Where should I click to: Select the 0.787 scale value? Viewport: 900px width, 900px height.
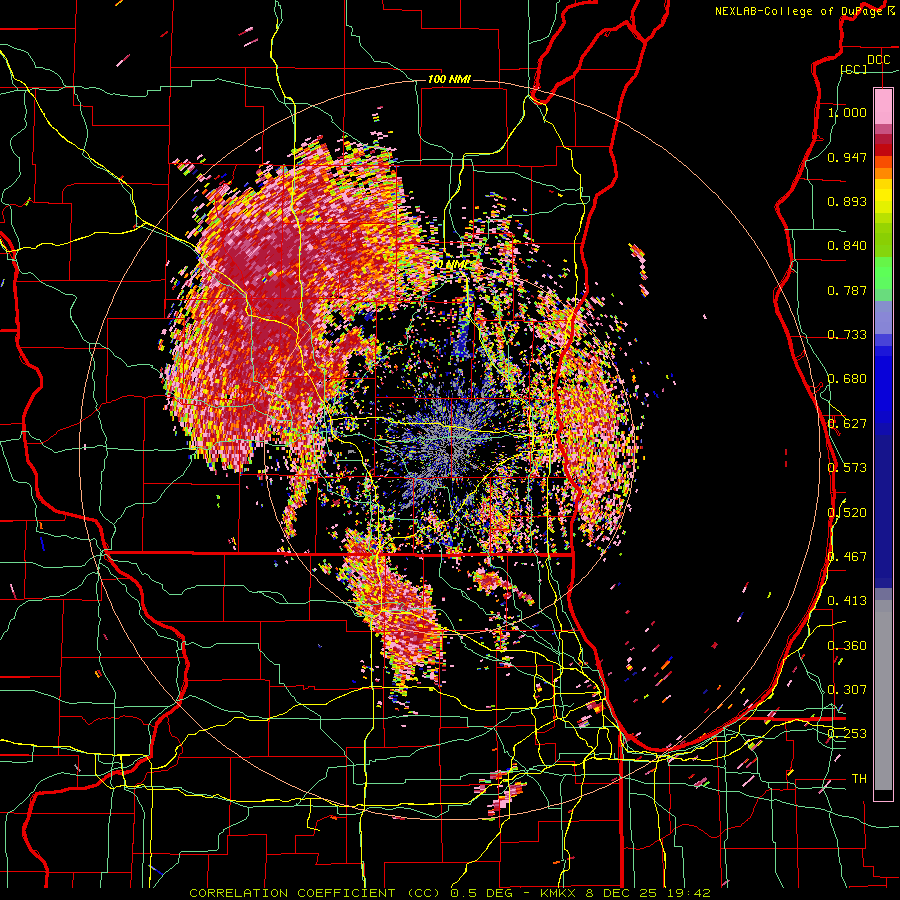coord(847,290)
